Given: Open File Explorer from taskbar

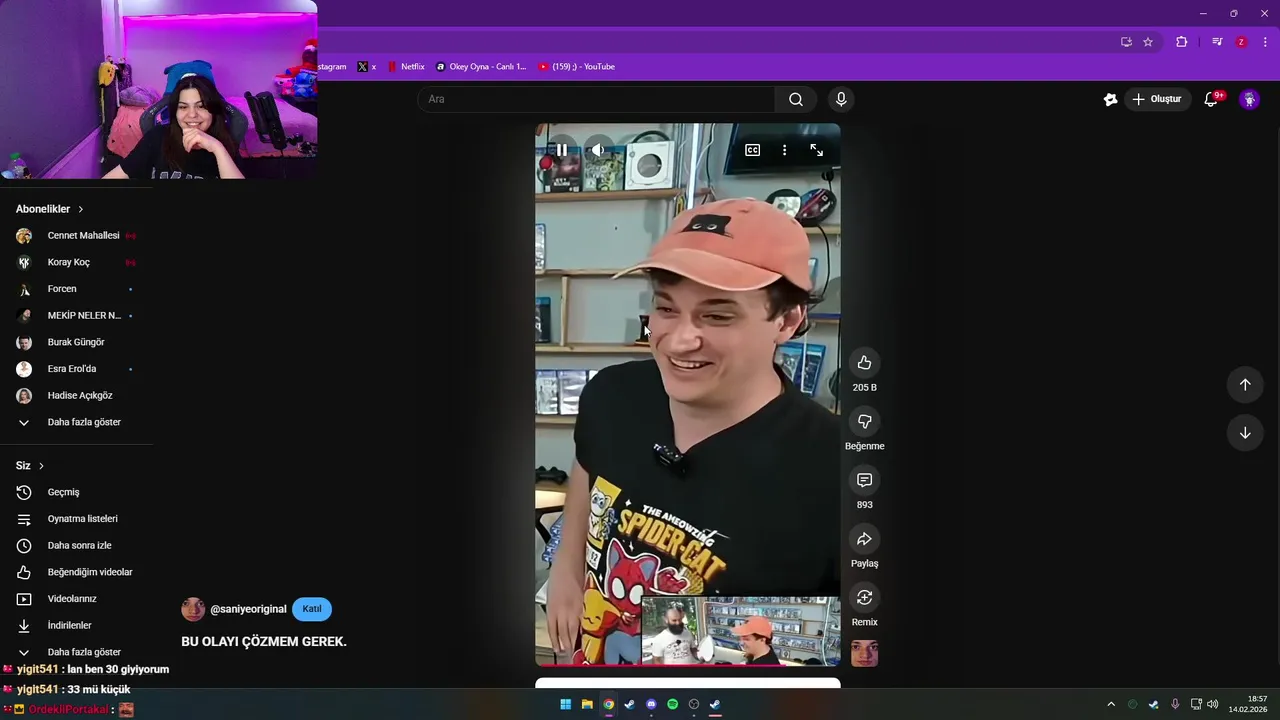Looking at the screenshot, I should pyautogui.click(x=587, y=704).
